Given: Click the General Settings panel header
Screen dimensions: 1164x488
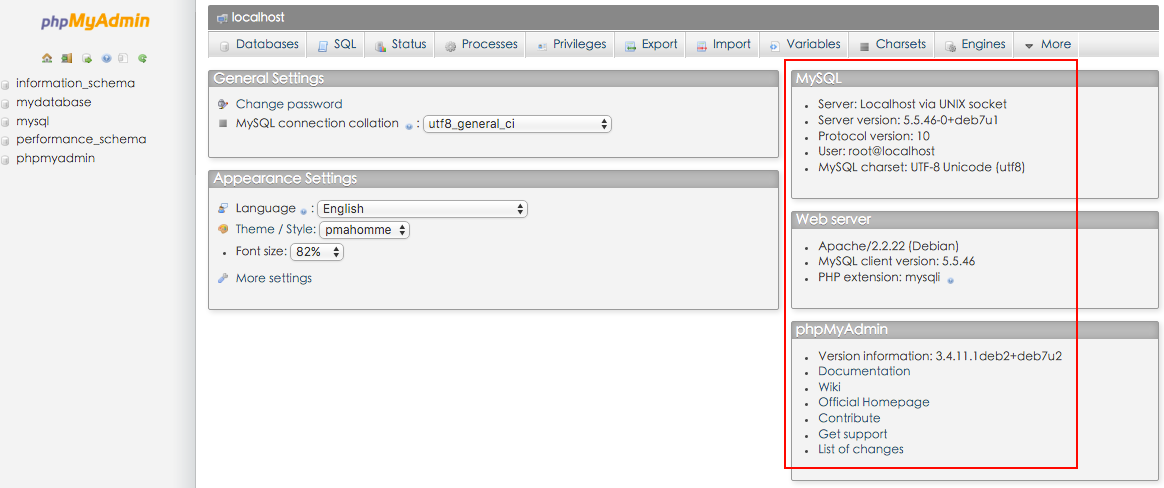Looking at the screenshot, I should click(493, 79).
